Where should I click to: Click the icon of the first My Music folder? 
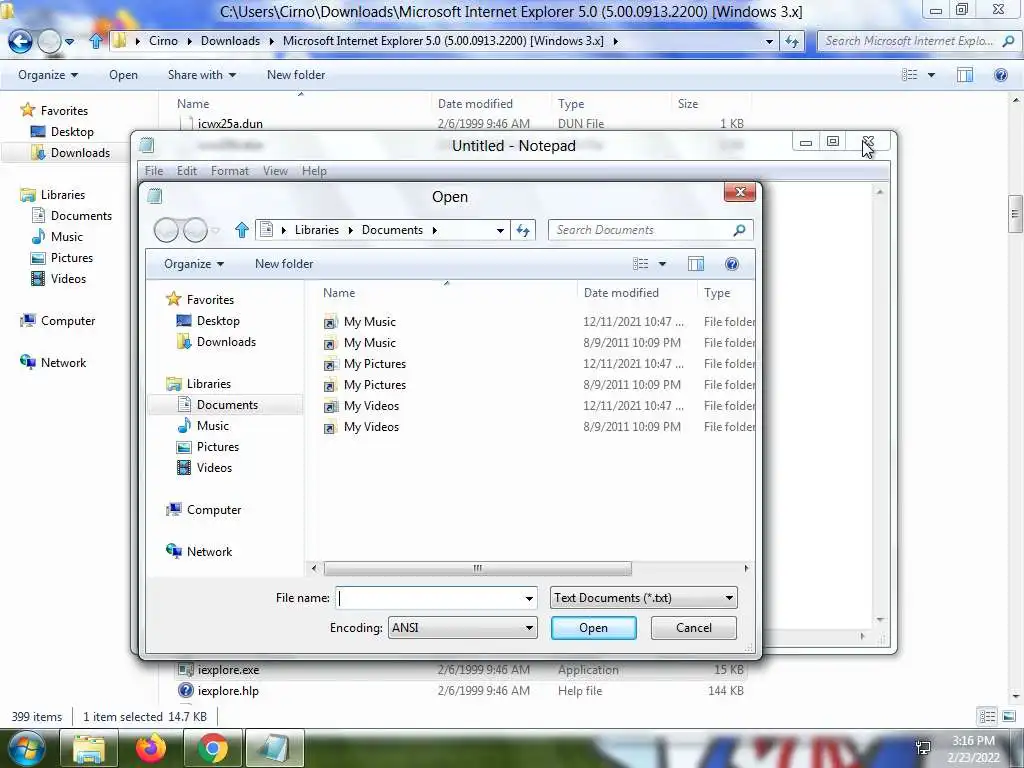coord(330,322)
